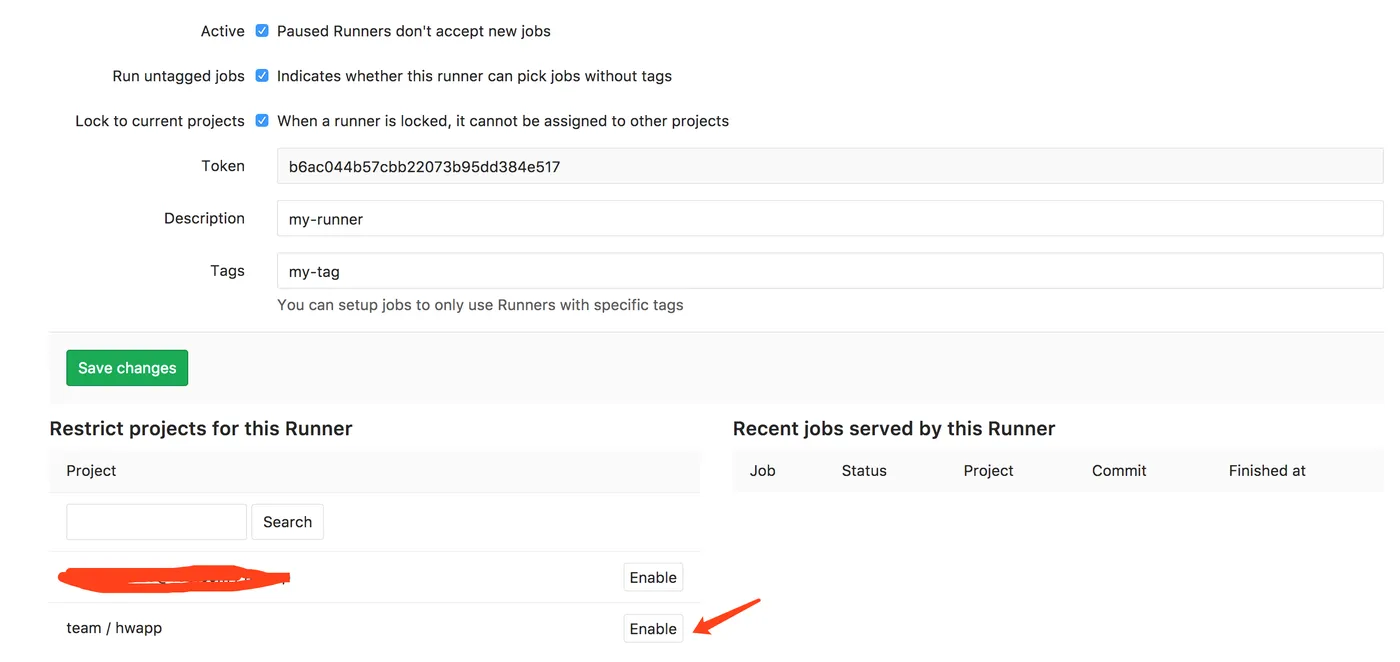Enable the runner for team / hwapp

pyautogui.click(x=653, y=629)
